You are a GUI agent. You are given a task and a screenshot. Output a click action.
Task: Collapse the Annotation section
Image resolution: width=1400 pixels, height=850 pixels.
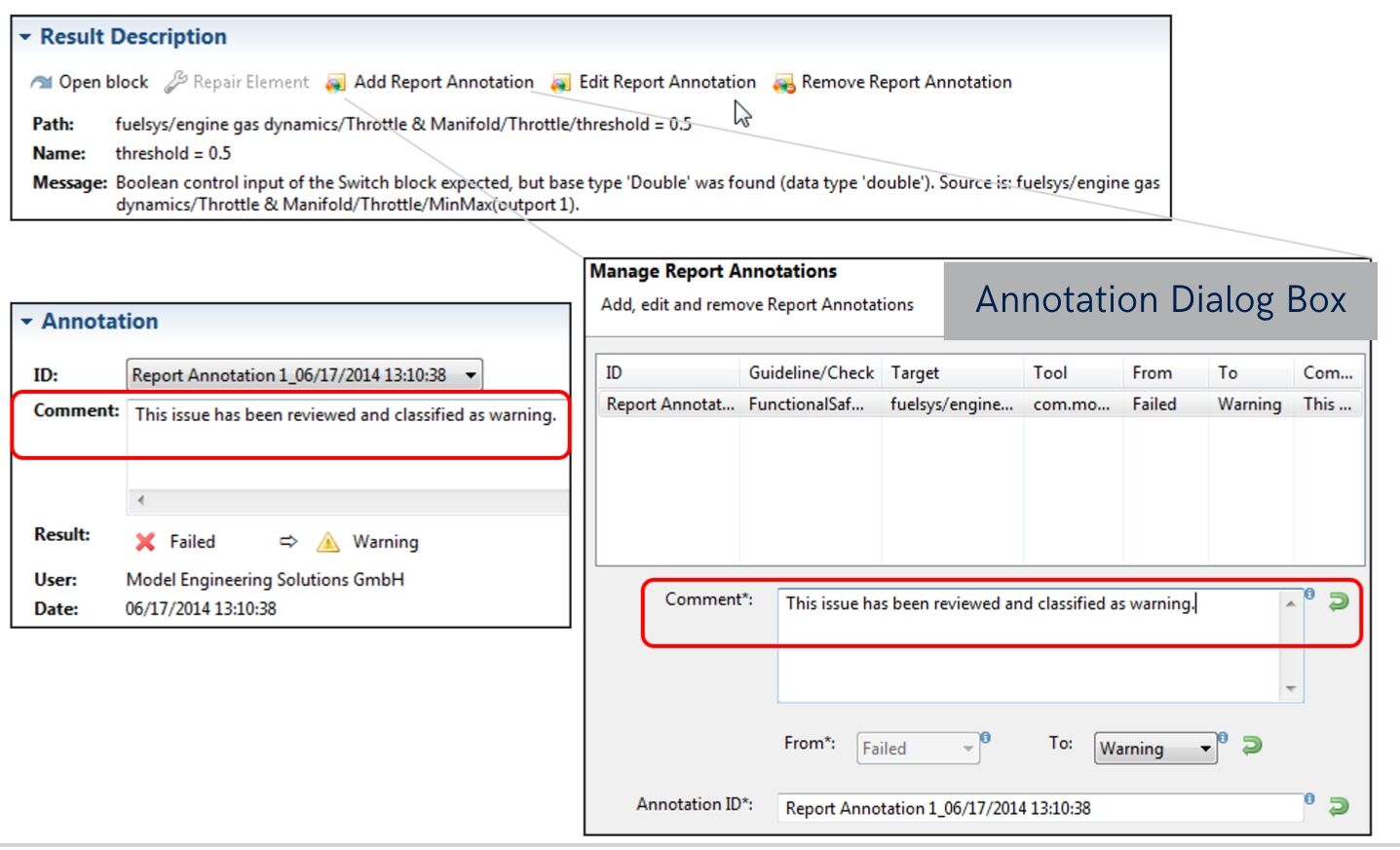point(26,322)
